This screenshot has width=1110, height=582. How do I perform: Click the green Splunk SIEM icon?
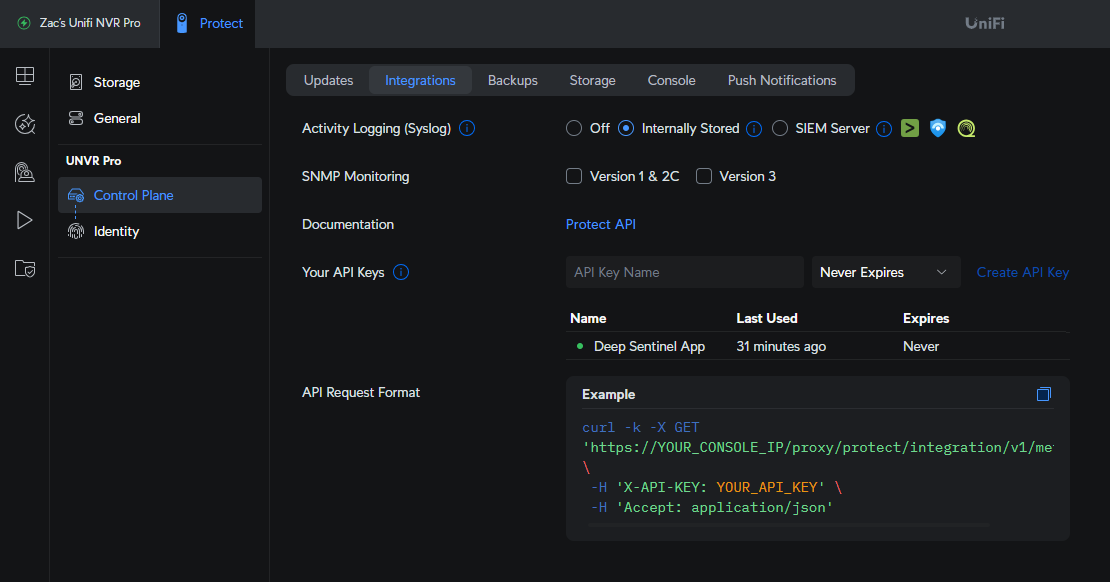click(x=909, y=128)
